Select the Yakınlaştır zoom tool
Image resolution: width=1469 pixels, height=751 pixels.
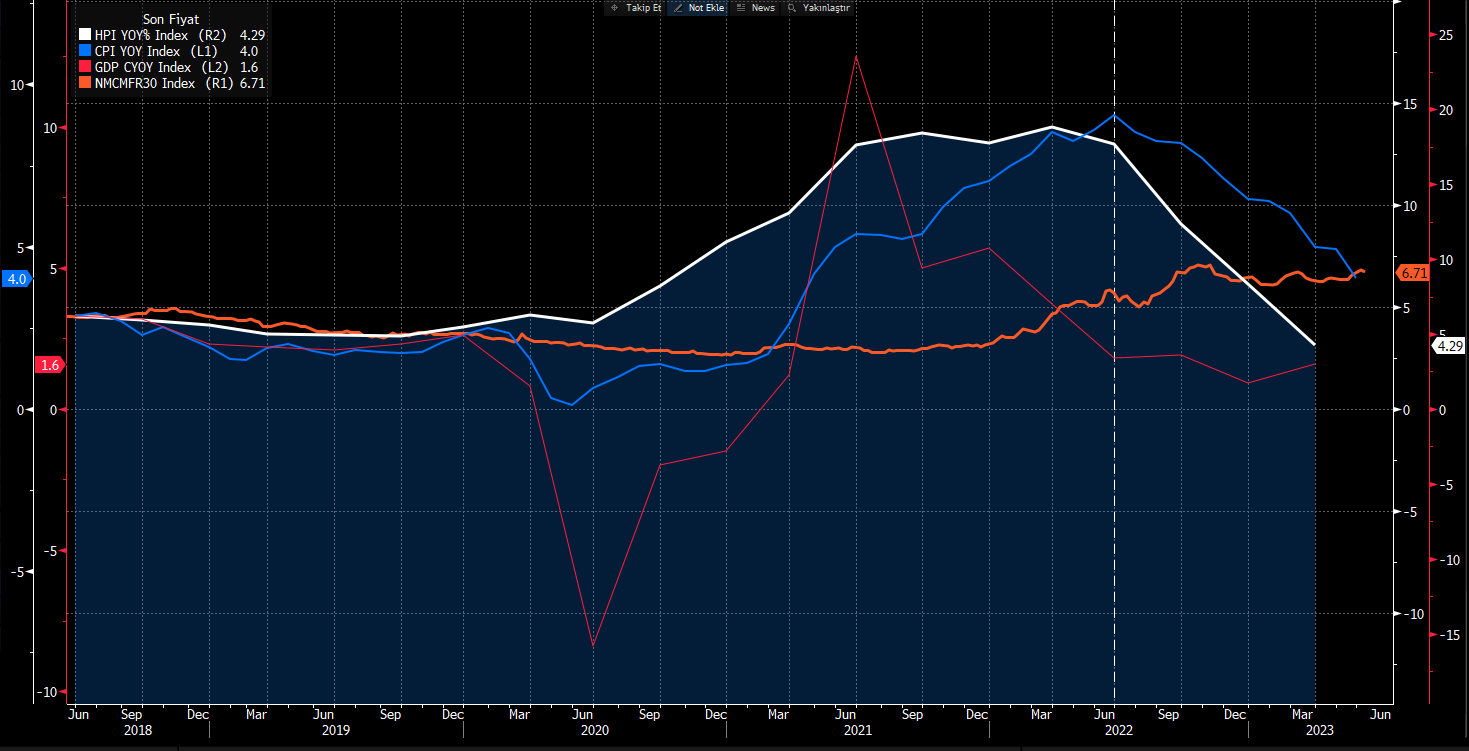click(x=819, y=7)
